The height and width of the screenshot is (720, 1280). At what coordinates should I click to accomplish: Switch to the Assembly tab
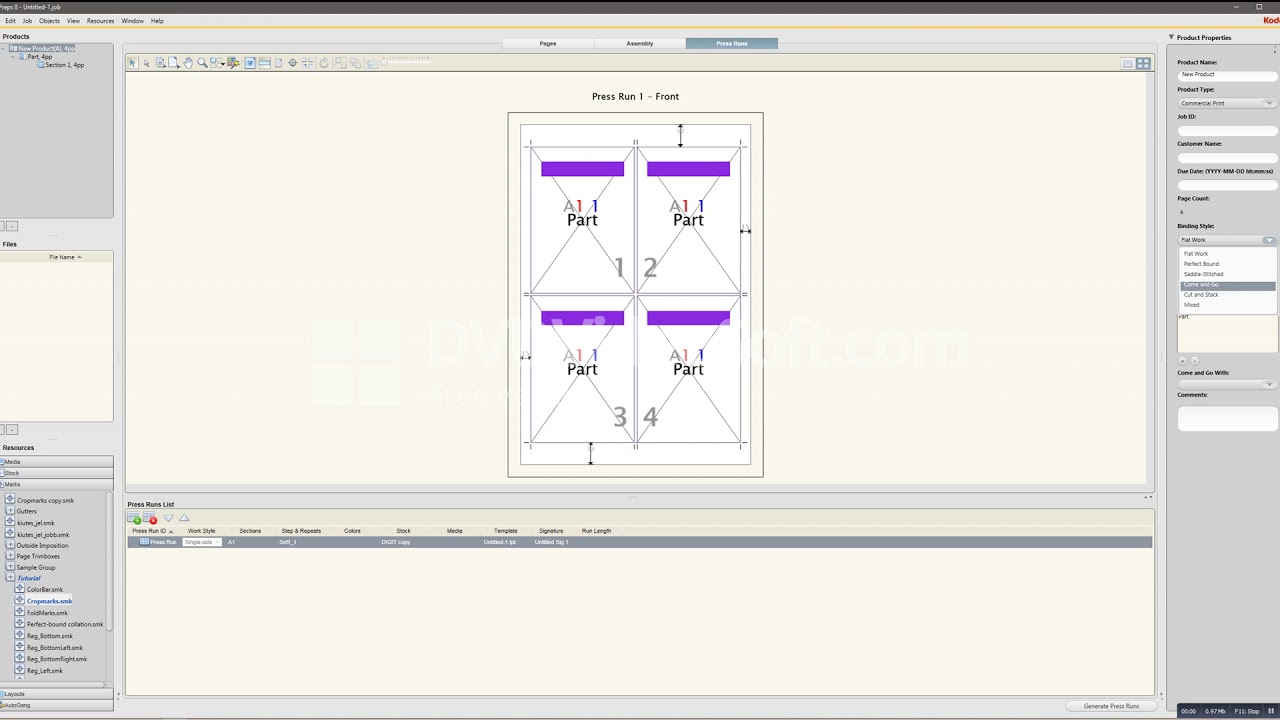click(x=640, y=43)
